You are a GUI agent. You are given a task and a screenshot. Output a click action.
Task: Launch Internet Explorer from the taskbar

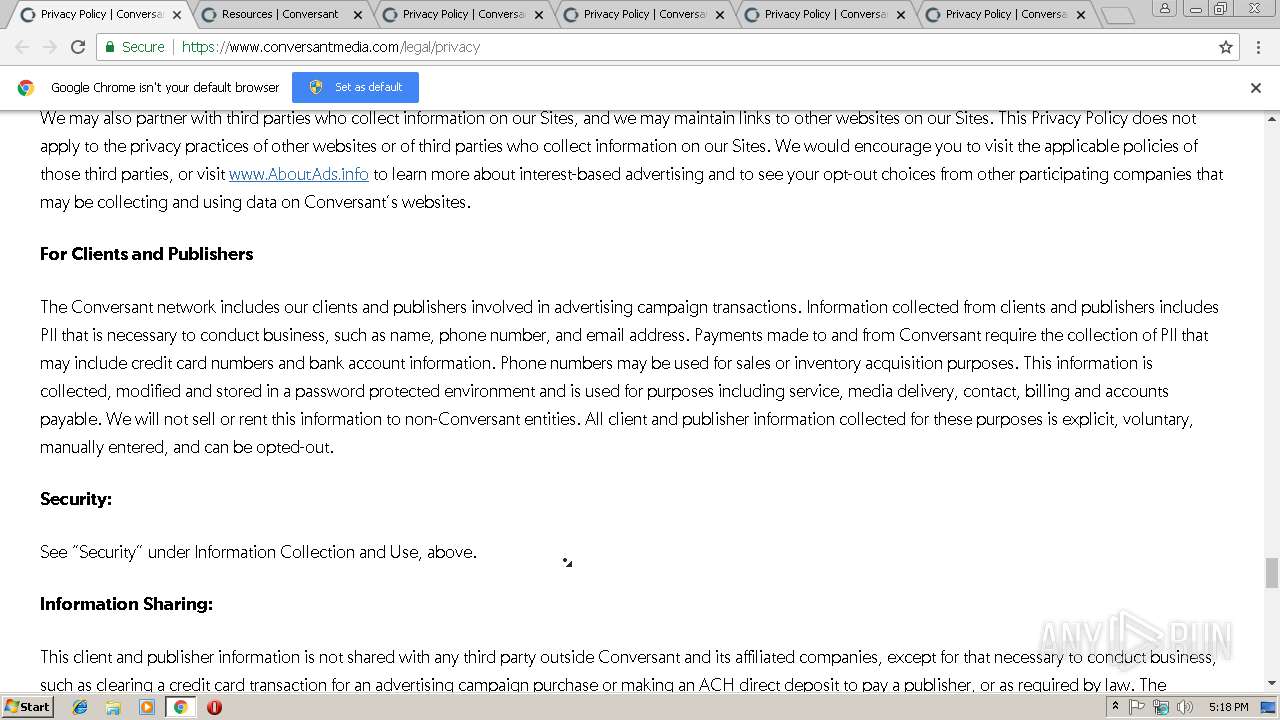pos(80,707)
